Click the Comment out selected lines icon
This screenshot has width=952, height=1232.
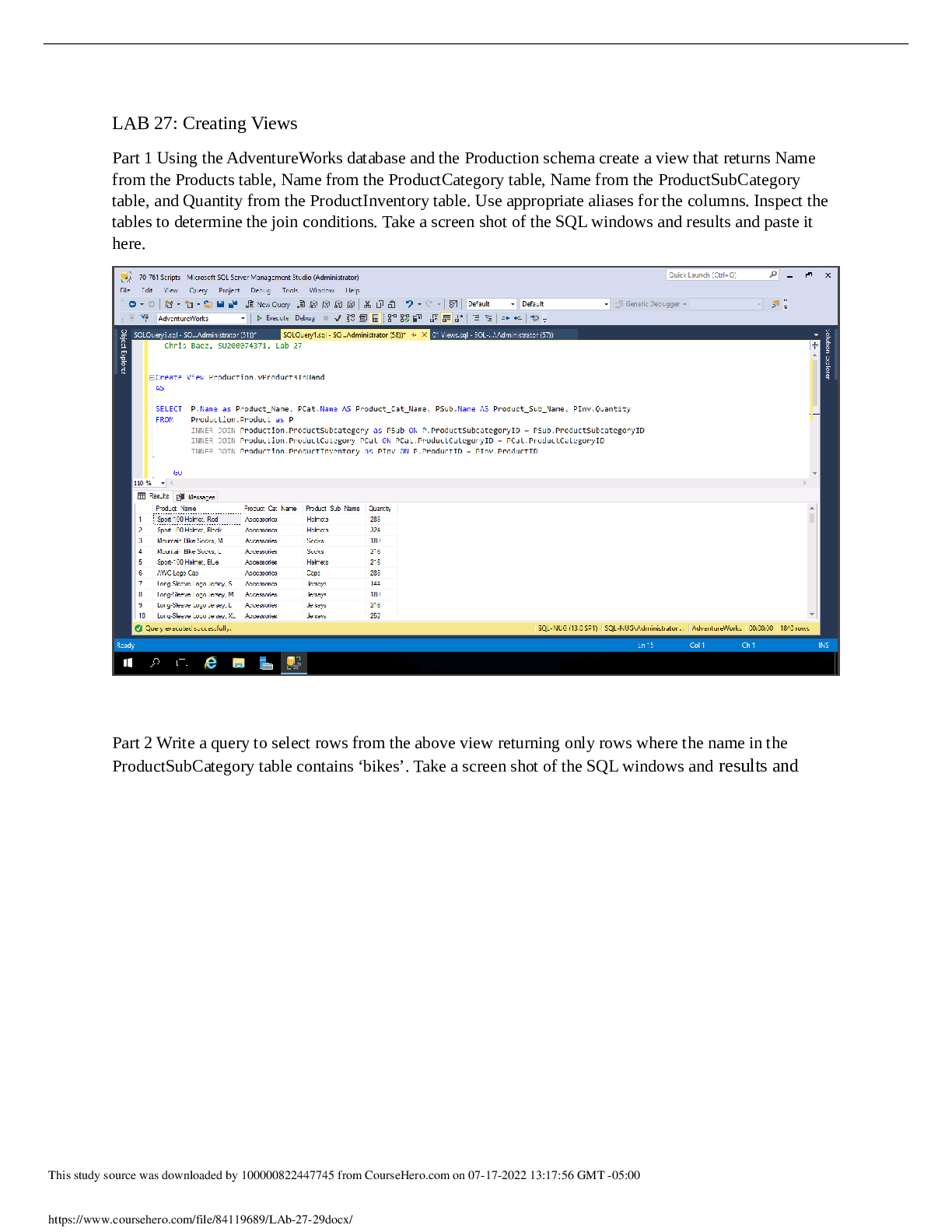click(x=476, y=318)
